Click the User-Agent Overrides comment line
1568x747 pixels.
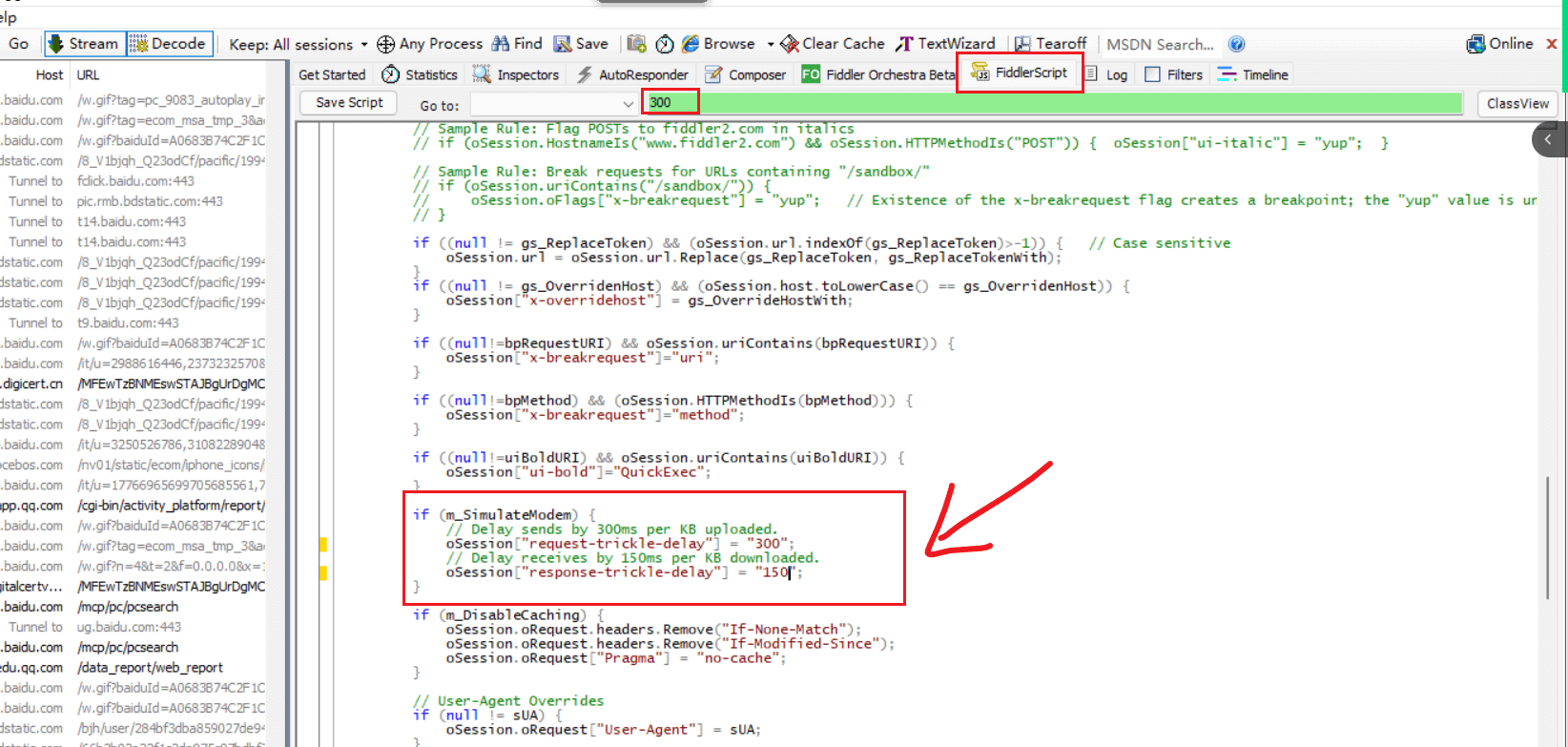pyautogui.click(x=508, y=701)
